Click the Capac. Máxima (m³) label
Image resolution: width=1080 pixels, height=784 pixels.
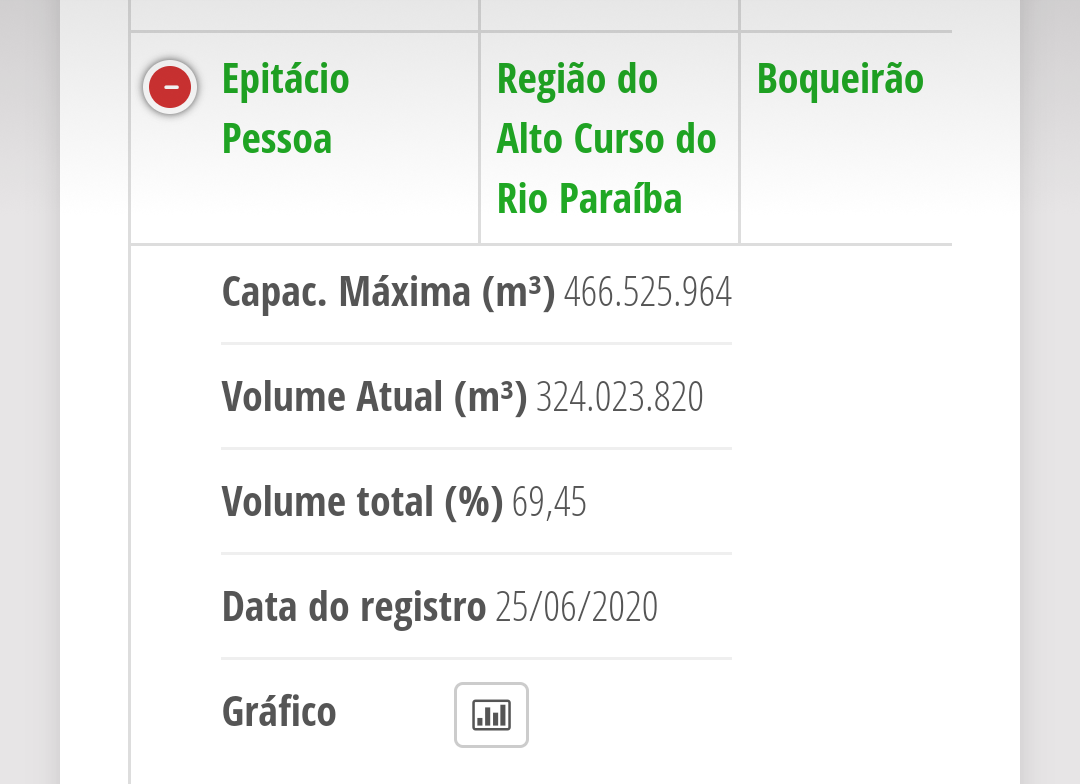(388, 292)
